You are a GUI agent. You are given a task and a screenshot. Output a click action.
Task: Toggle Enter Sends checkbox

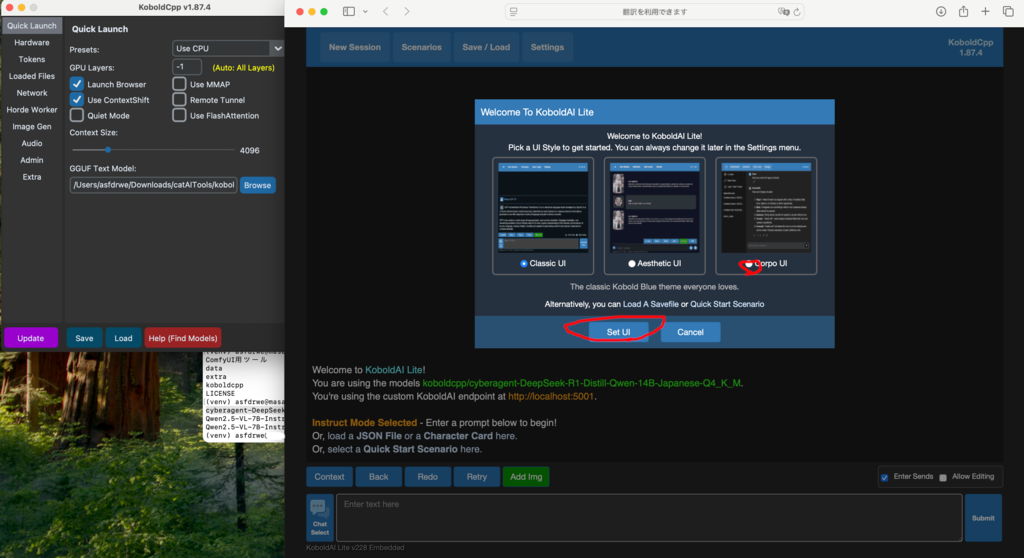[884, 478]
